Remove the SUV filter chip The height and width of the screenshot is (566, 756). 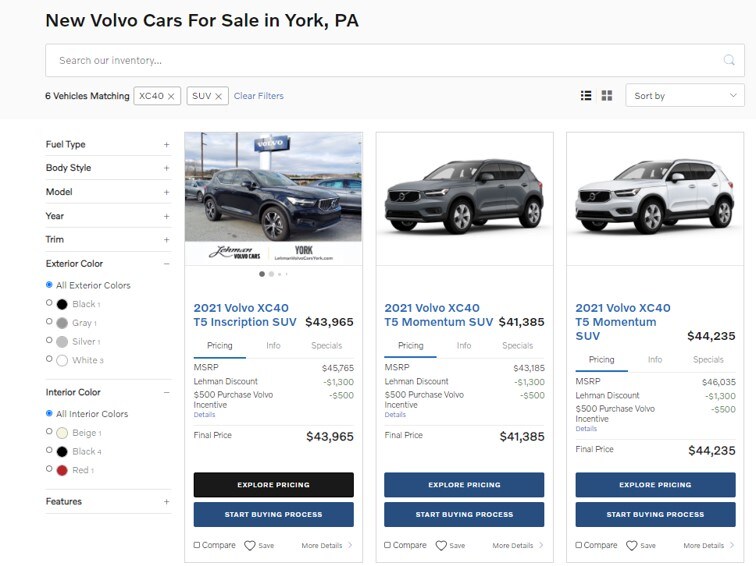pyautogui.click(x=218, y=96)
